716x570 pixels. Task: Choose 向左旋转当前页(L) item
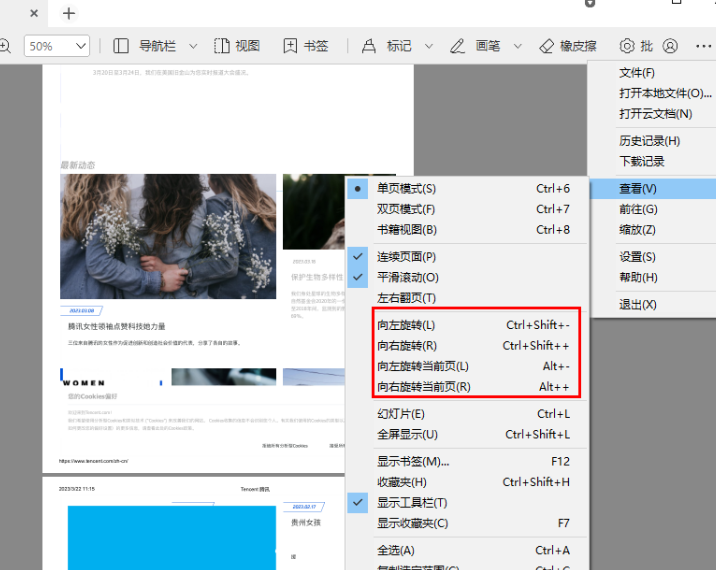467,366
